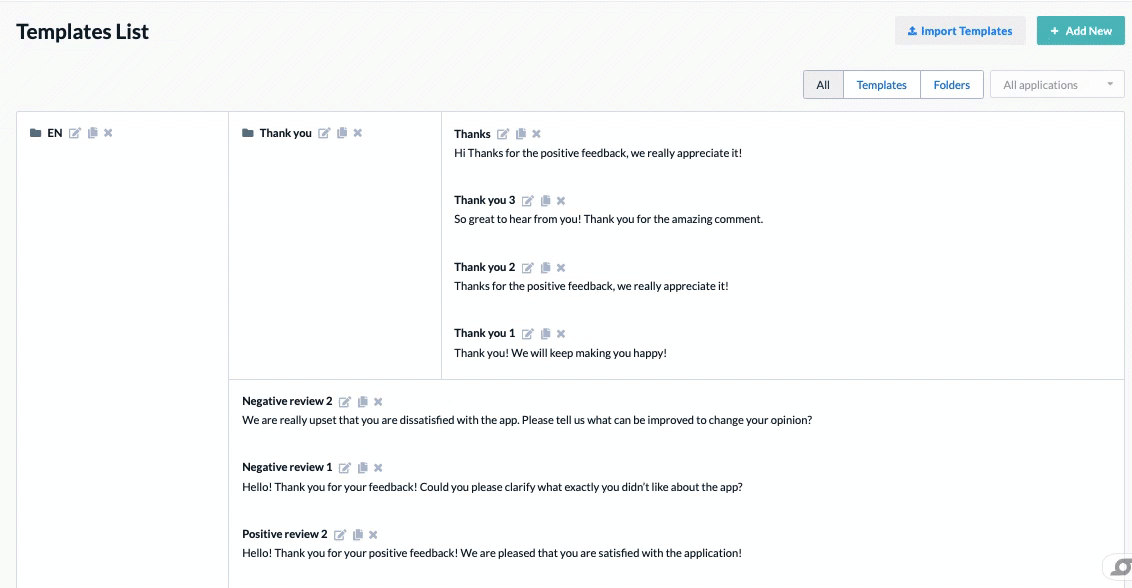
Task: Delete the Thank you 2 template
Action: (x=561, y=268)
